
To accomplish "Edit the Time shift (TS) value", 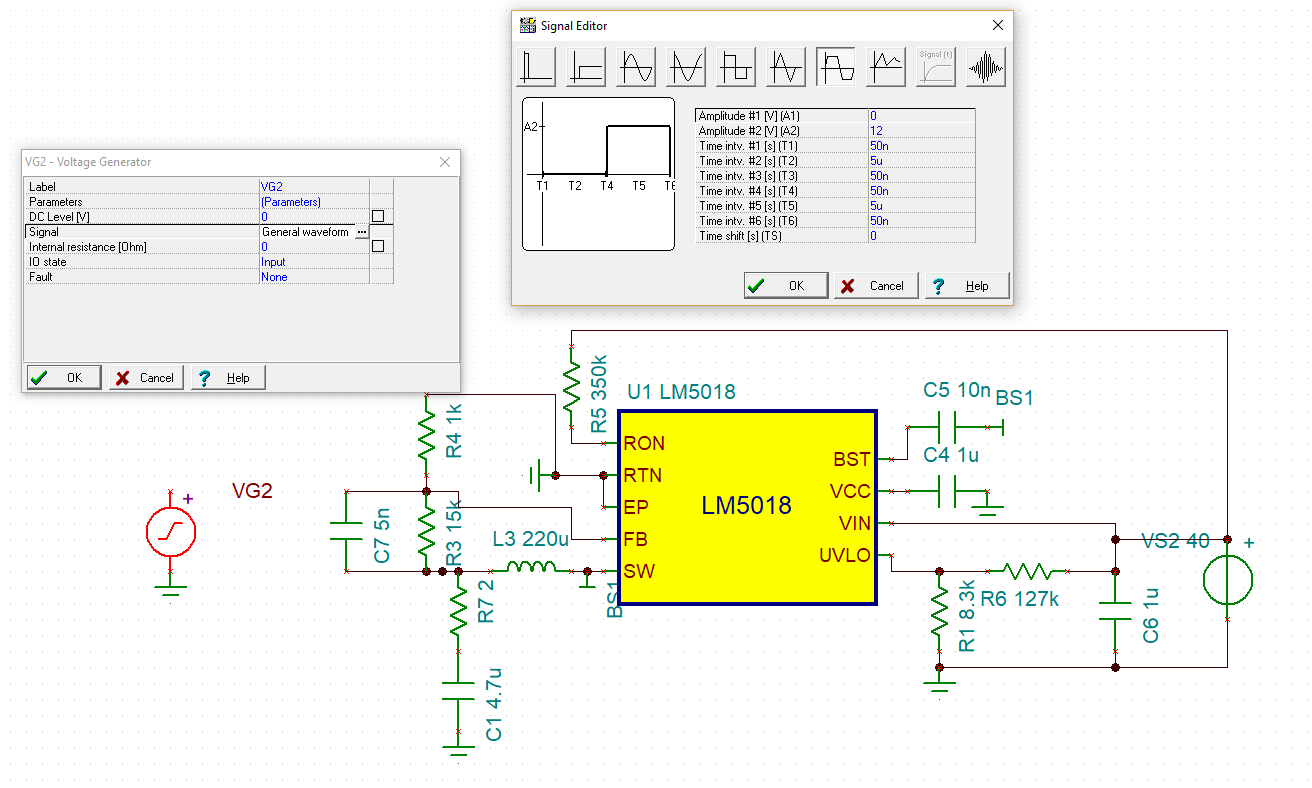I will tap(921, 236).
